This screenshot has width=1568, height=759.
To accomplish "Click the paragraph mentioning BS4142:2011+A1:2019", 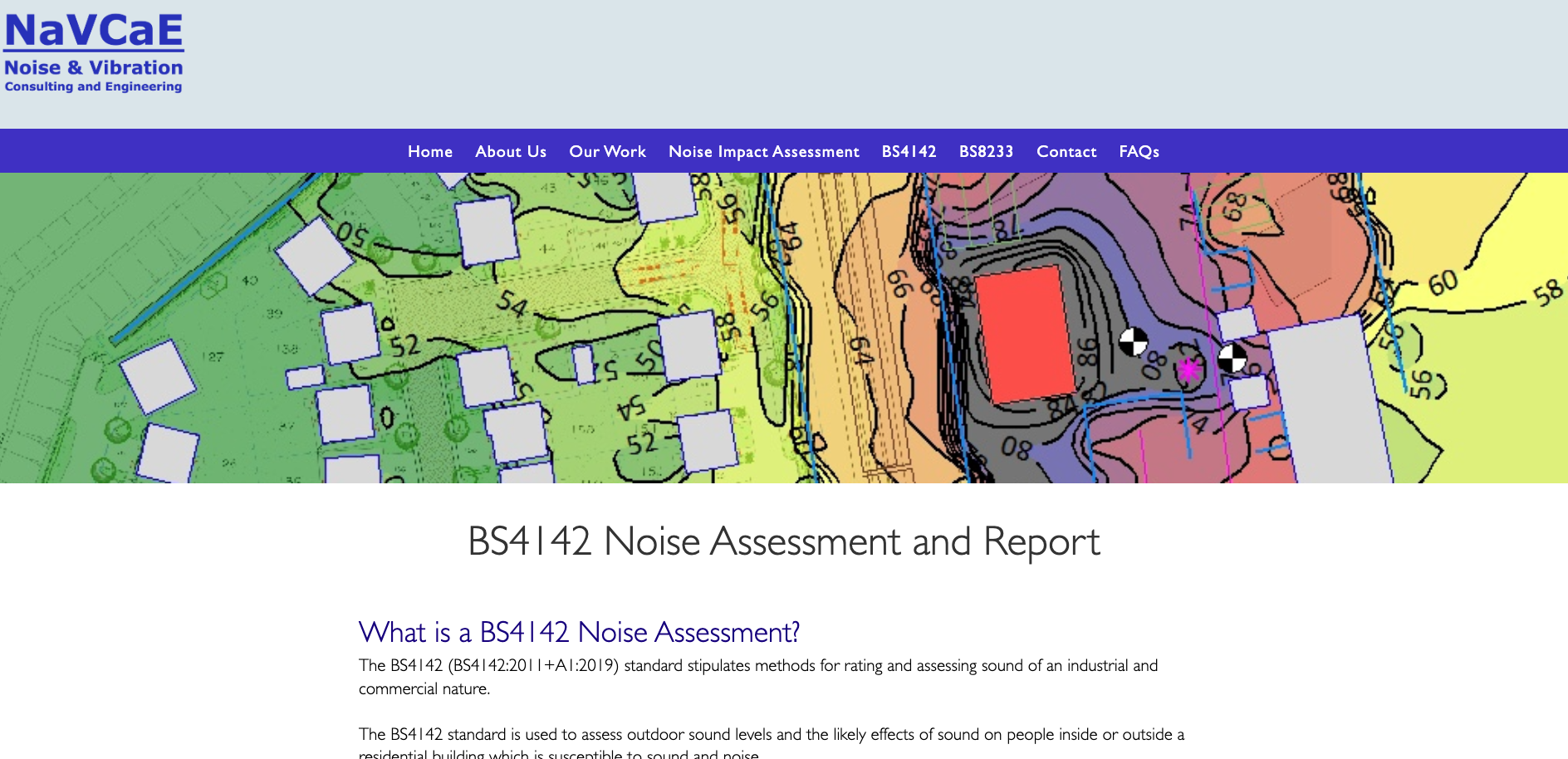I will coord(757,676).
